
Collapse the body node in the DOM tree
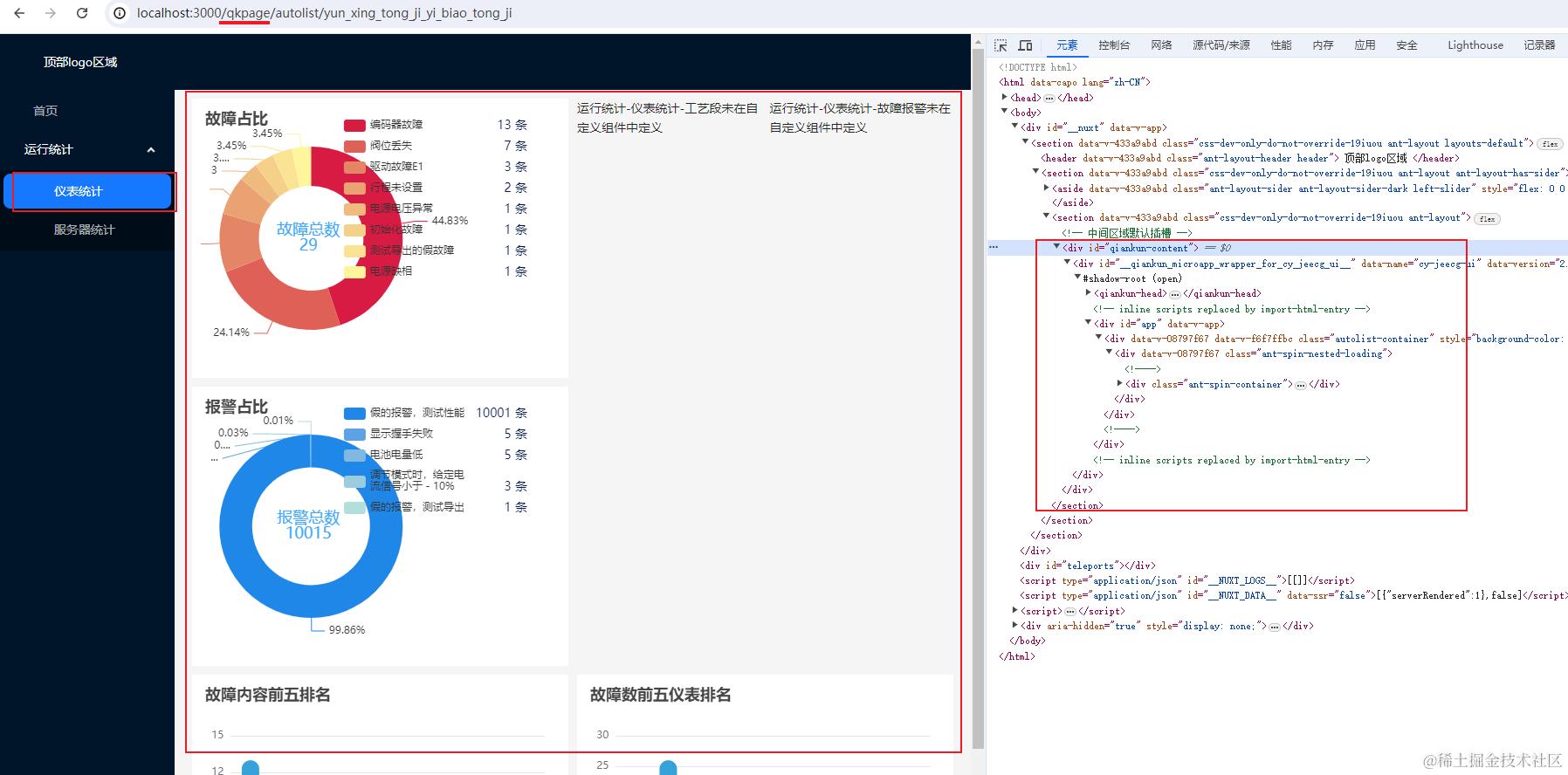(x=1005, y=113)
